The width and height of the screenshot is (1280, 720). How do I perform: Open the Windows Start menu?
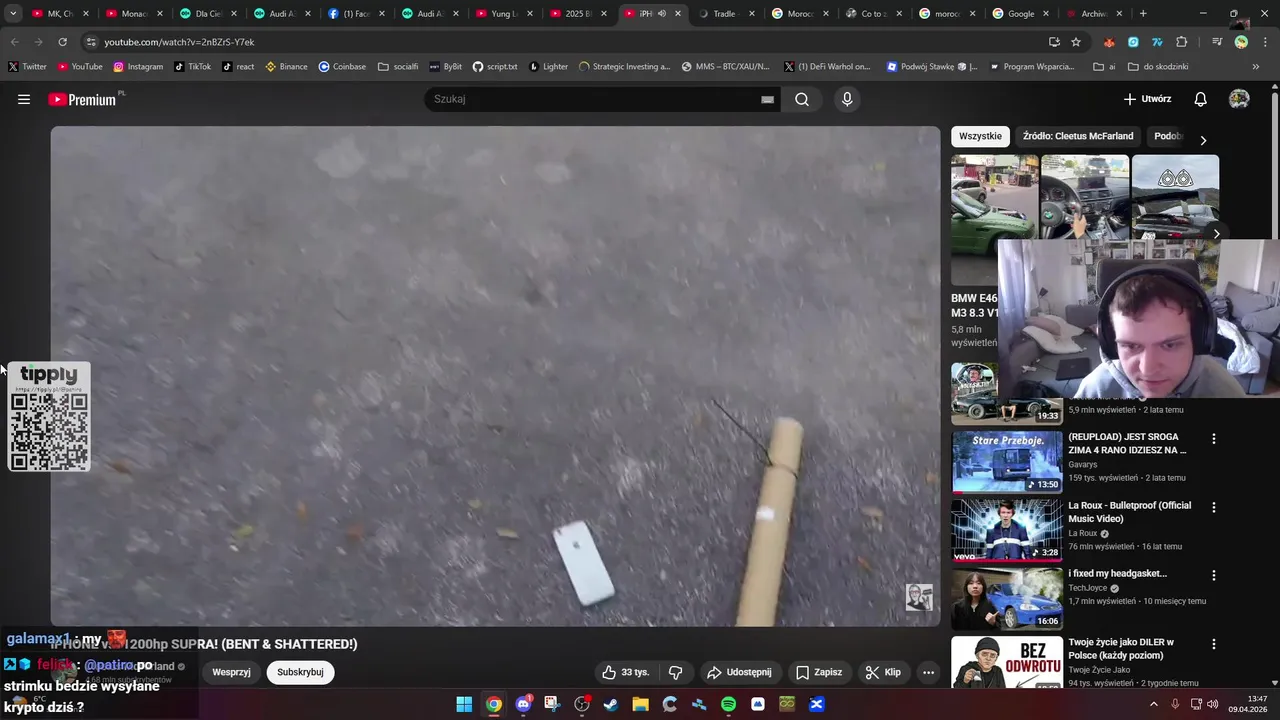point(464,704)
